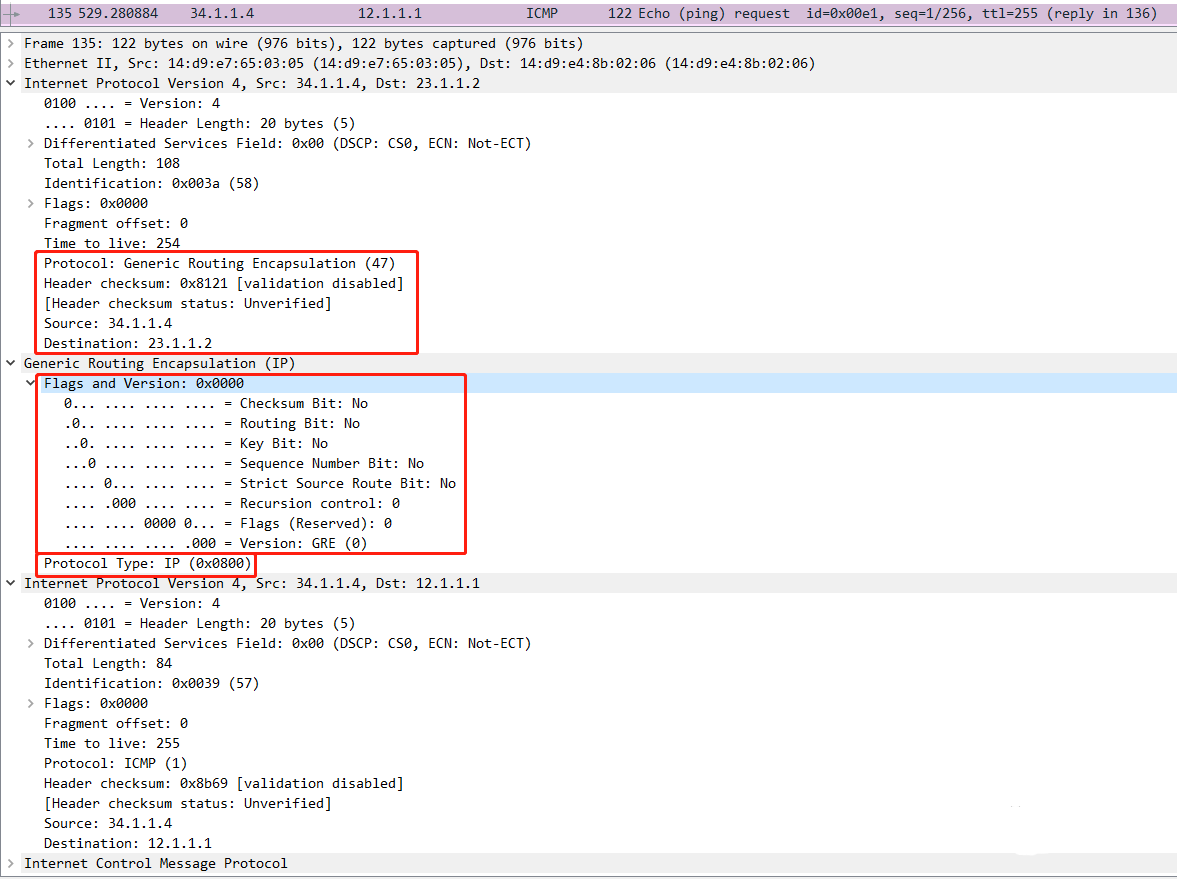Select 'Protocol: Generic Routing Encapsulation (47)' field
This screenshot has height=879, width=1177.
[219, 263]
